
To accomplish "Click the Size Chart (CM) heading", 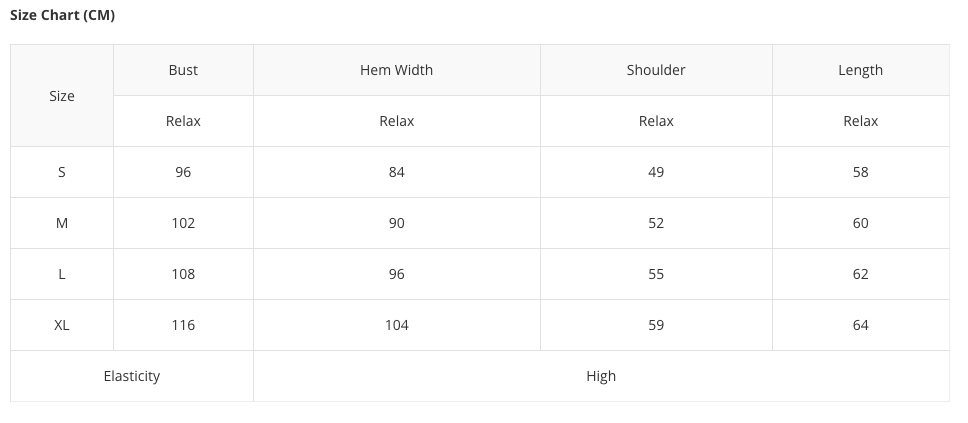I will coord(62,16).
